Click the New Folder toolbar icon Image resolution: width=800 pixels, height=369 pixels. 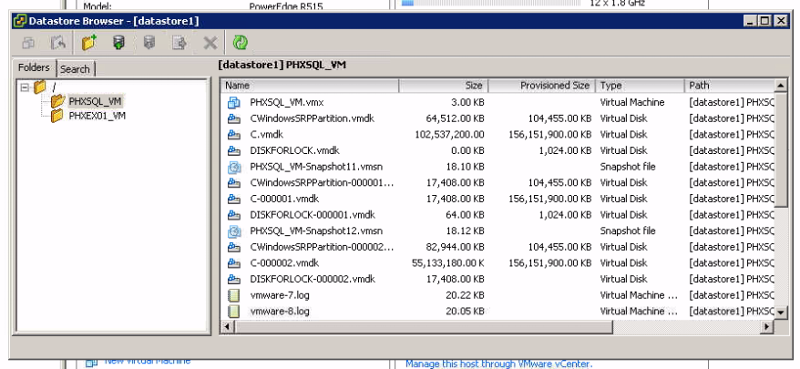tap(89, 42)
